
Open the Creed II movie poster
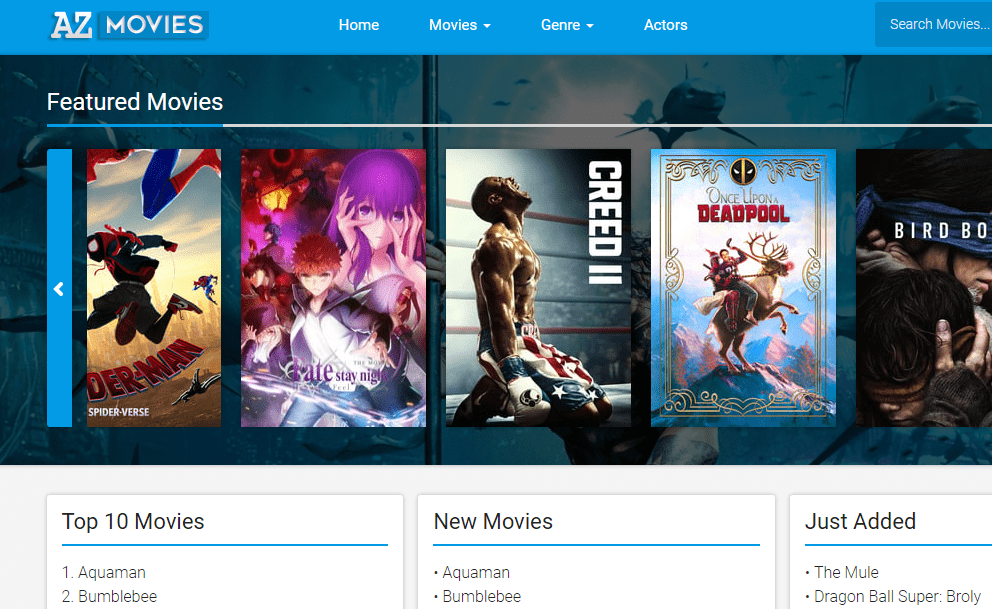pyautogui.click(x=538, y=288)
